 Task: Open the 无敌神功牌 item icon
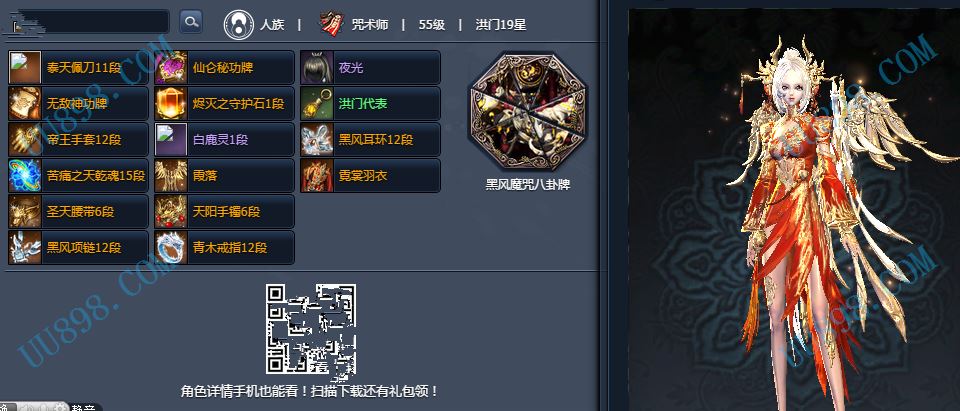point(25,104)
